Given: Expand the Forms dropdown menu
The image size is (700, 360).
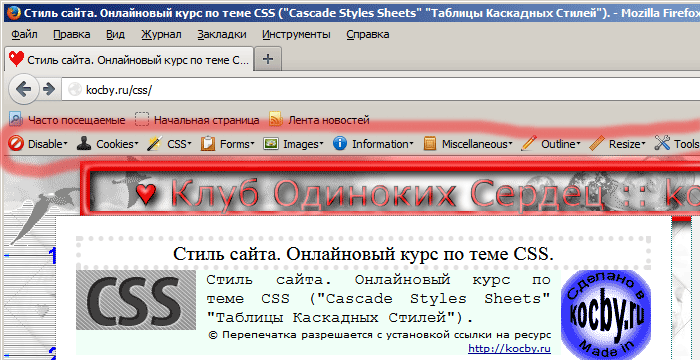Looking at the screenshot, I should click(x=253, y=144).
